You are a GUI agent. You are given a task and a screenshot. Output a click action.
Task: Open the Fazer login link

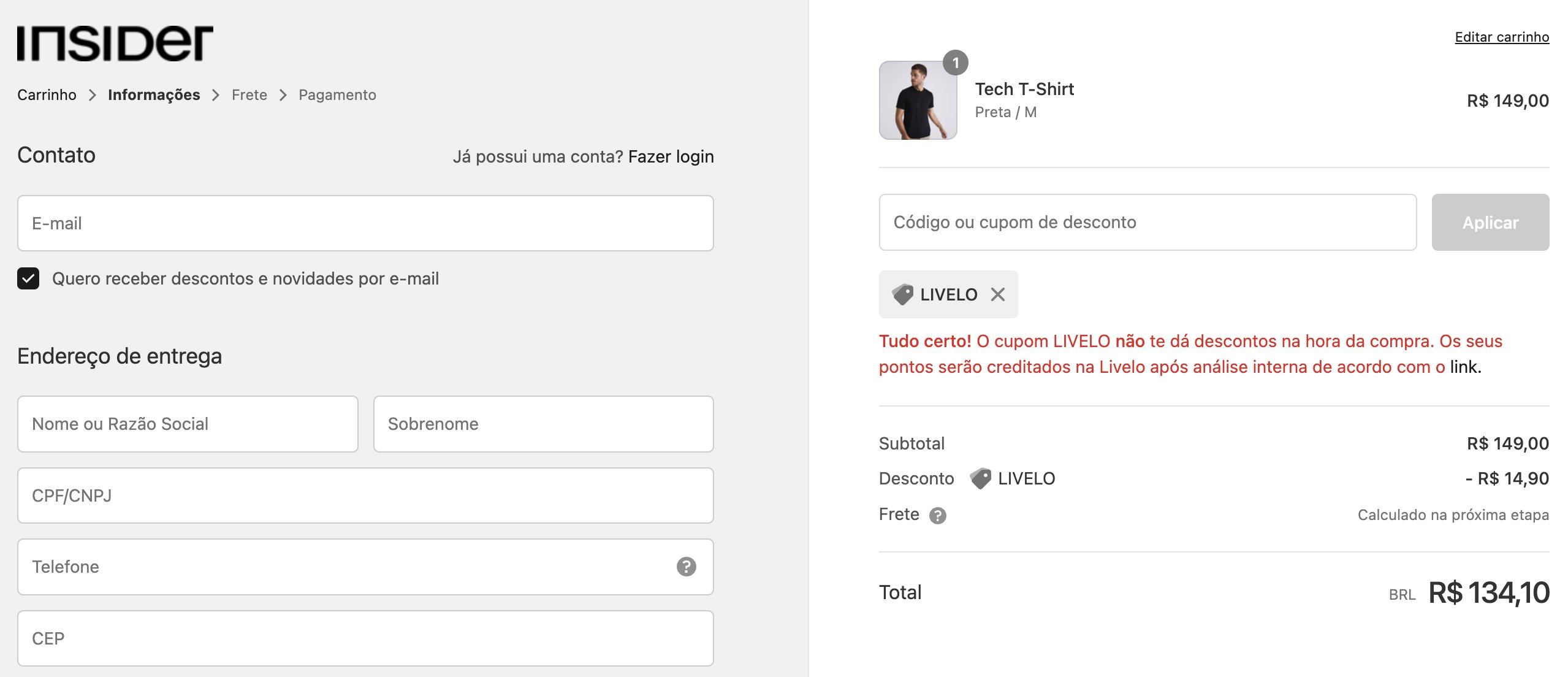point(671,156)
